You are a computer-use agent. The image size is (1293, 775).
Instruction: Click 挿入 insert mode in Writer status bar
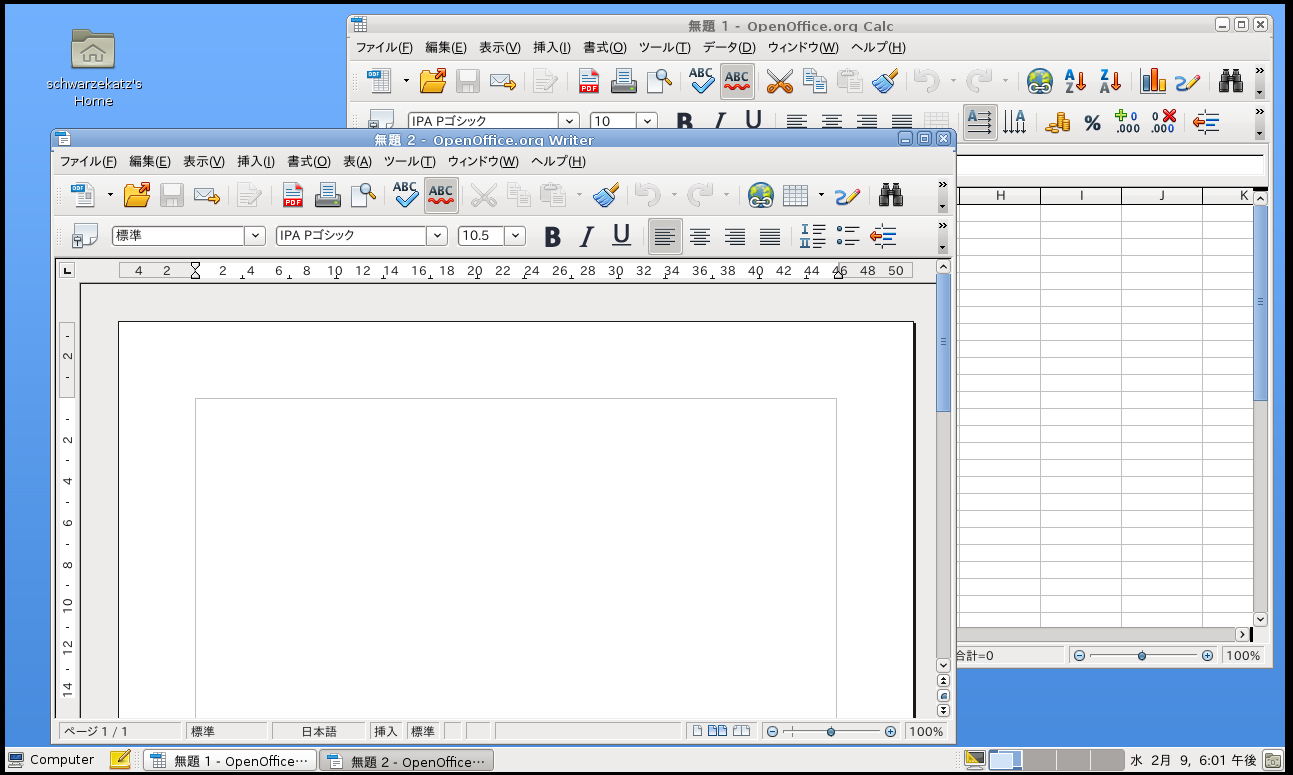(x=386, y=731)
